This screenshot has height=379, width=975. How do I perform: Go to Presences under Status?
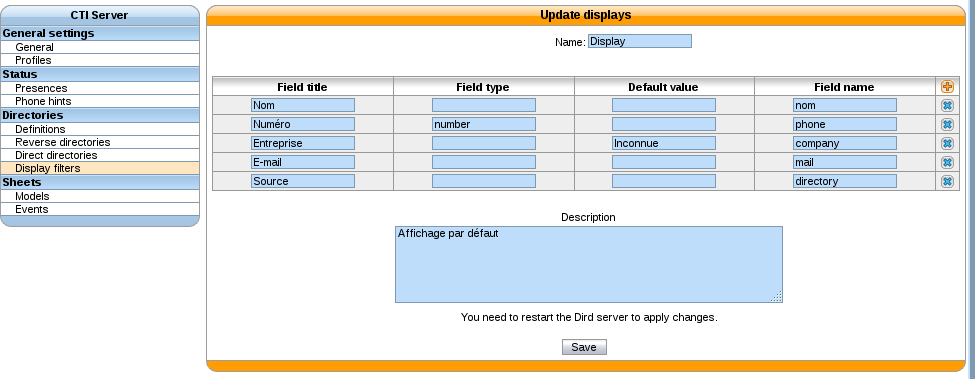click(41, 88)
